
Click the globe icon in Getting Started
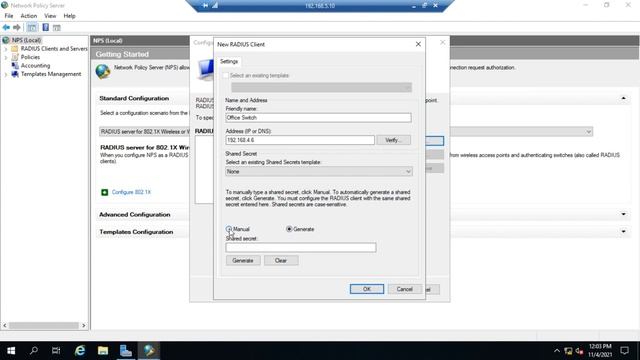pos(103,71)
